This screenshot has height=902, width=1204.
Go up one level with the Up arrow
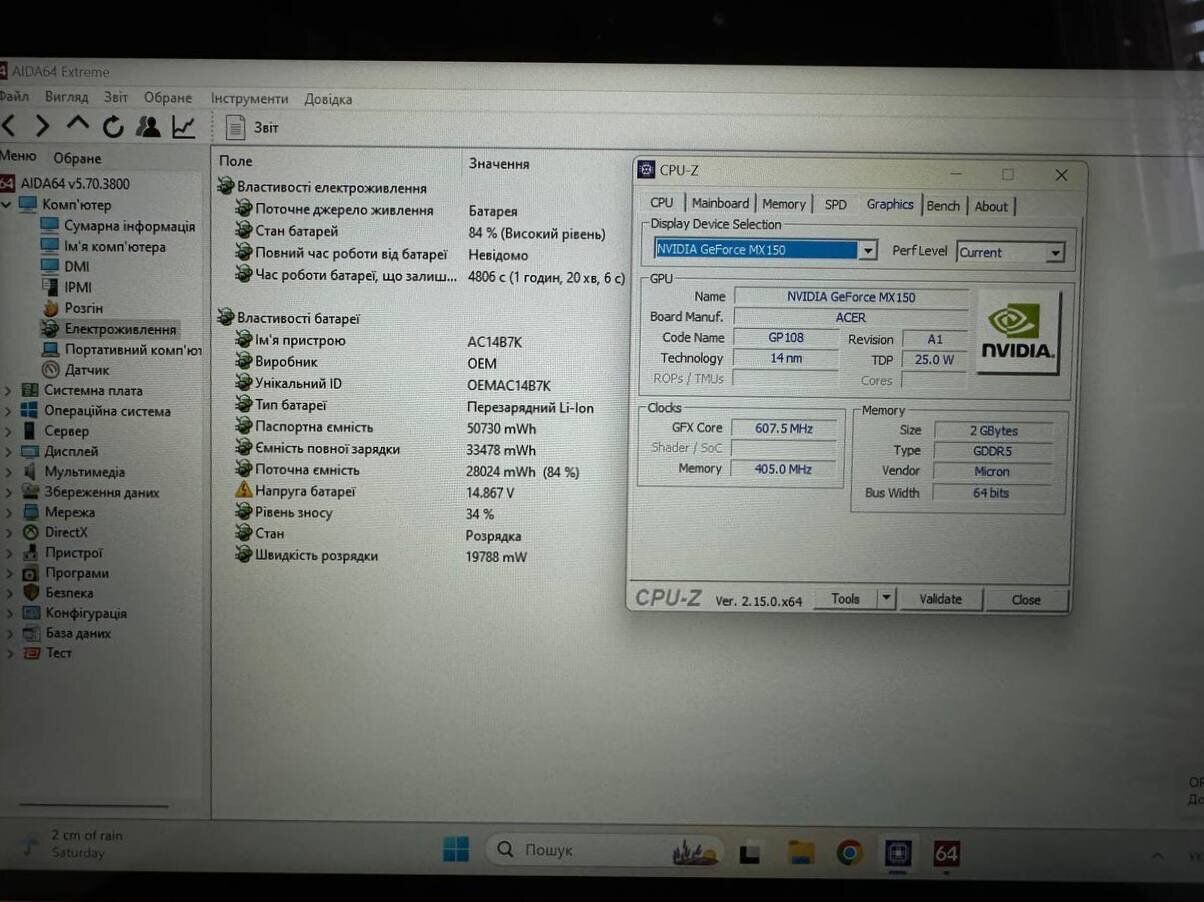[x=77, y=125]
